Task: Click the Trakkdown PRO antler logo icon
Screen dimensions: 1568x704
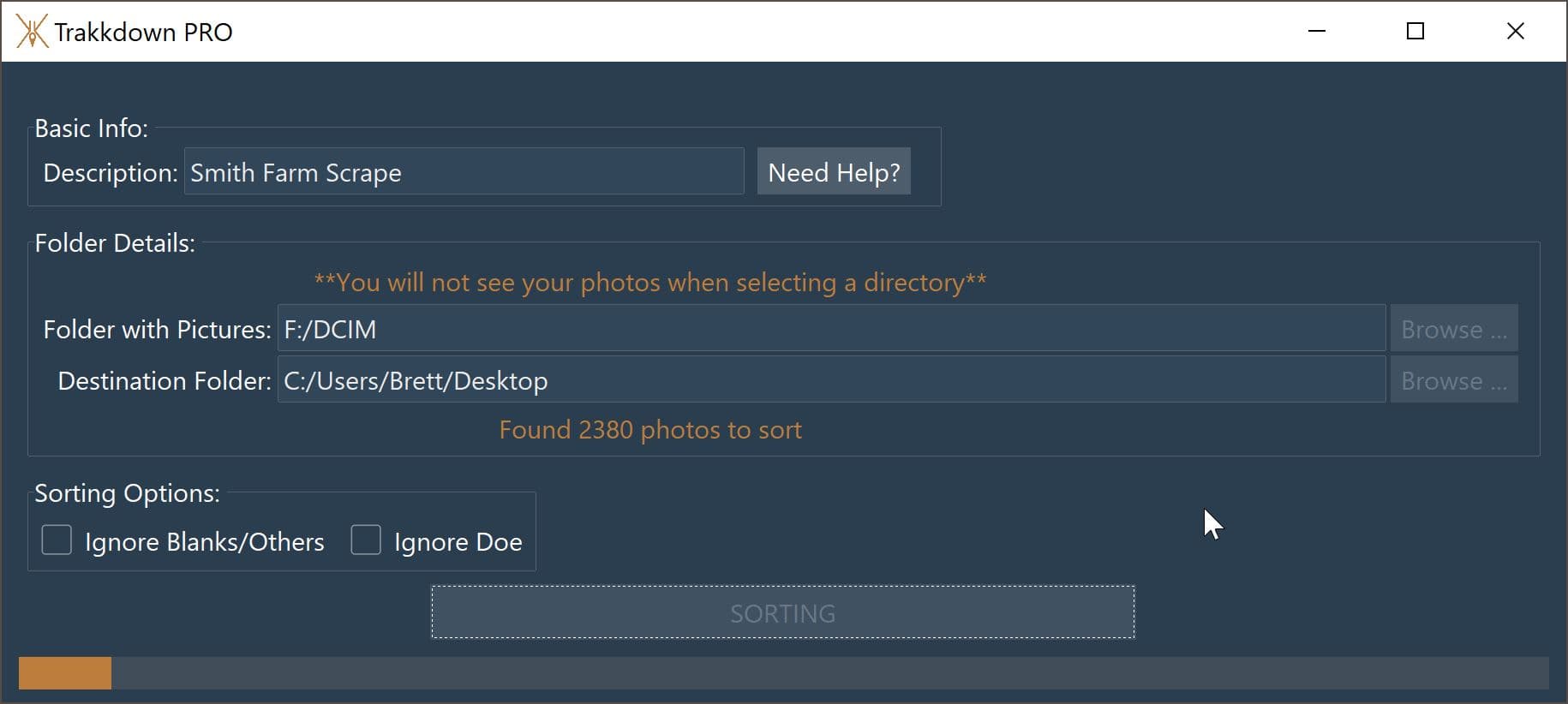Action: coord(32,32)
